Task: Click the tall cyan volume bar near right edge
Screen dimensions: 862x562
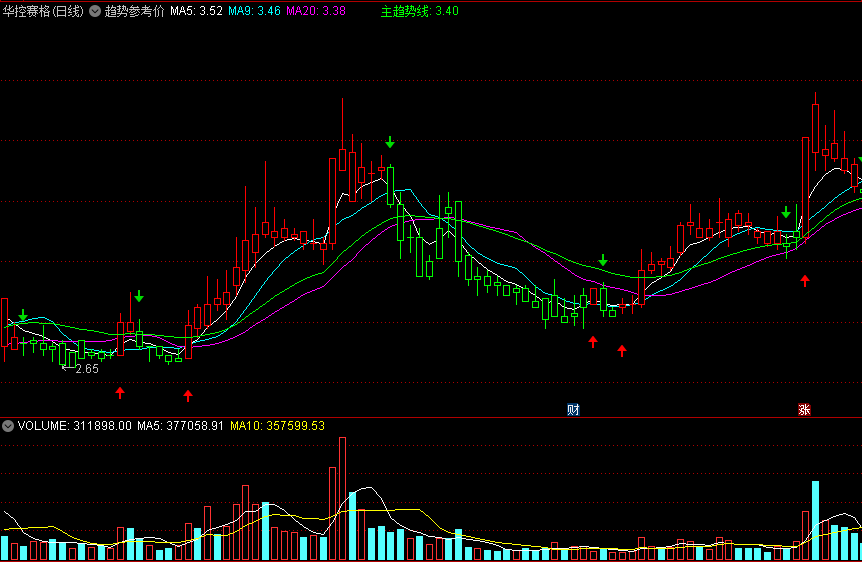Action: pyautogui.click(x=815, y=520)
